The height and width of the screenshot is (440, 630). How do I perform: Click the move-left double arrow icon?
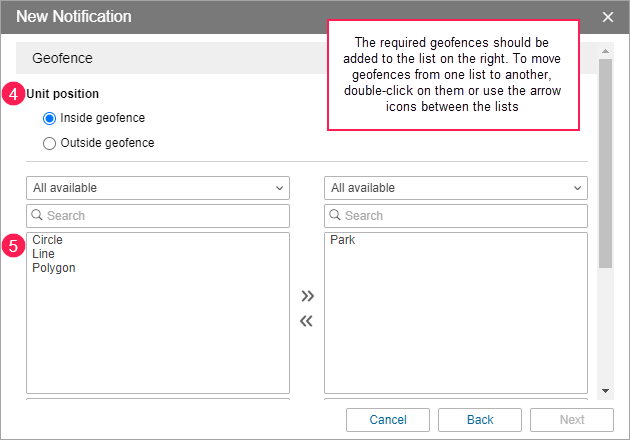coord(307,321)
